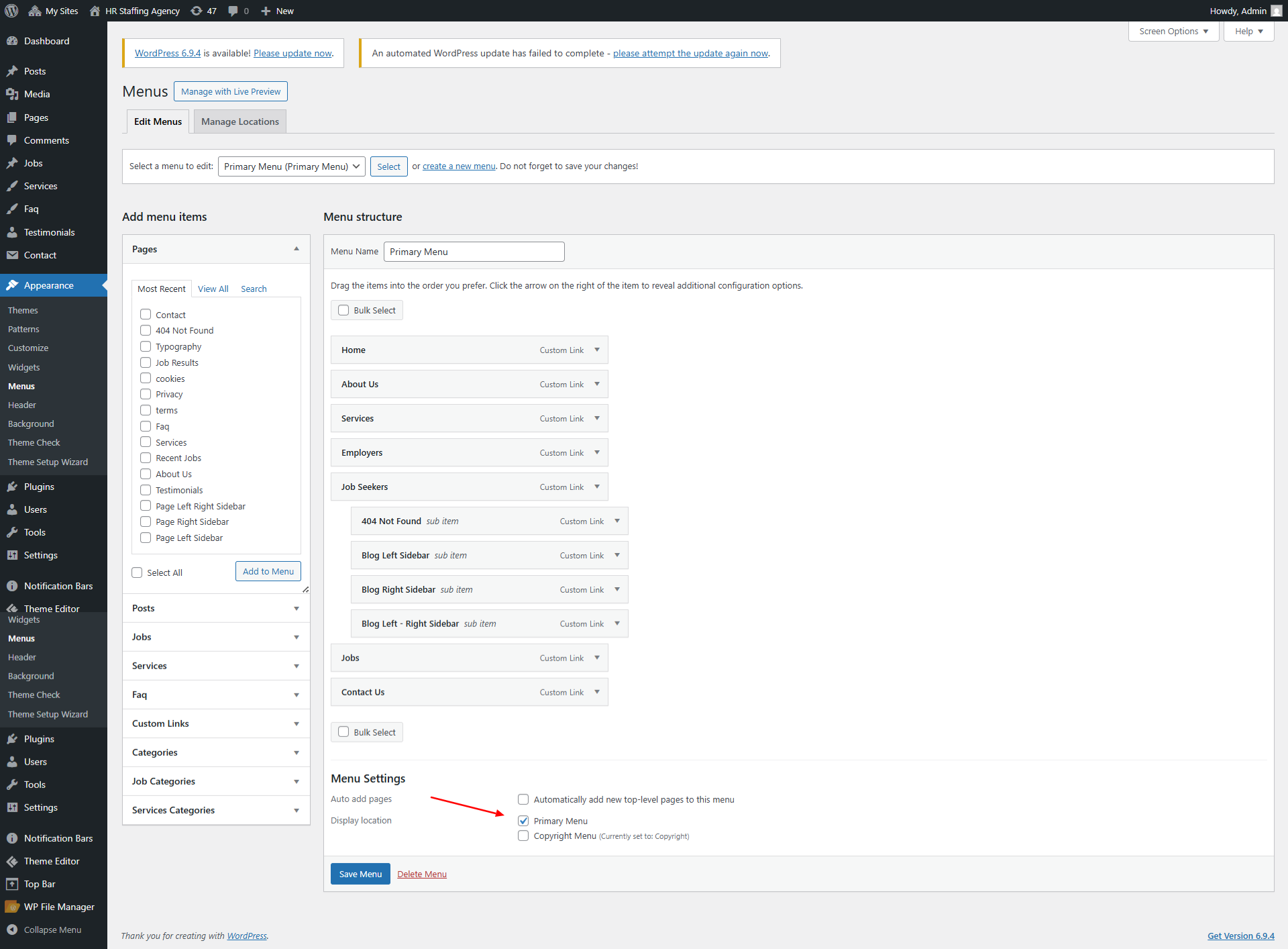Switch to Manage Locations tab
Viewport: 1288px width, 949px height.
click(x=239, y=121)
